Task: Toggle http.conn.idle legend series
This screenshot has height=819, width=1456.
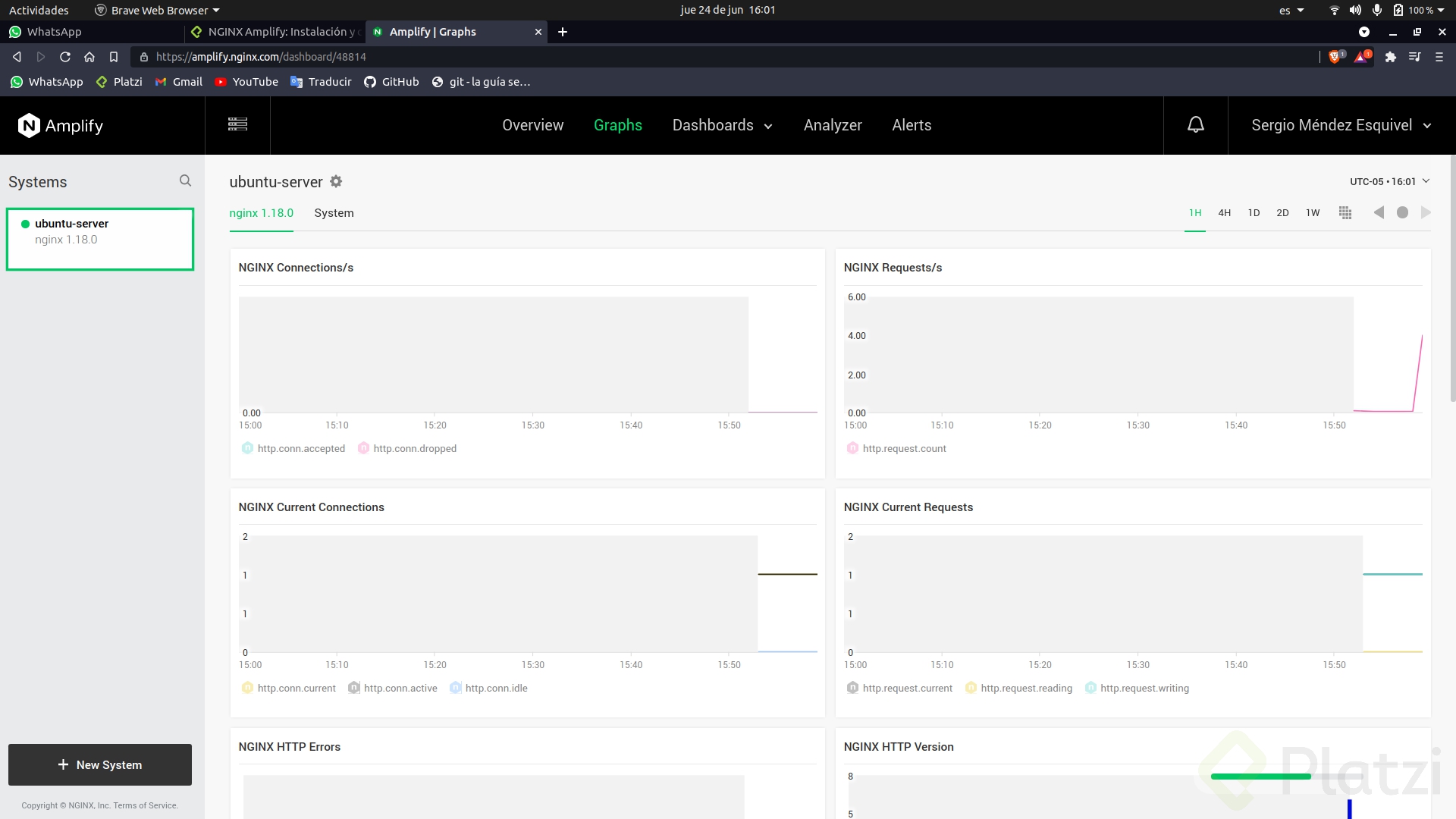Action: click(488, 689)
